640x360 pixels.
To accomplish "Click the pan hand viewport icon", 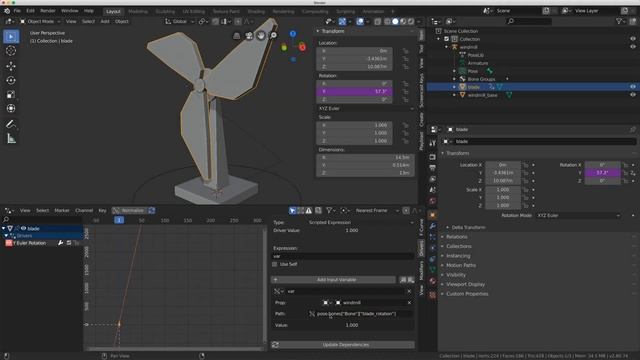I will [x=261, y=36].
